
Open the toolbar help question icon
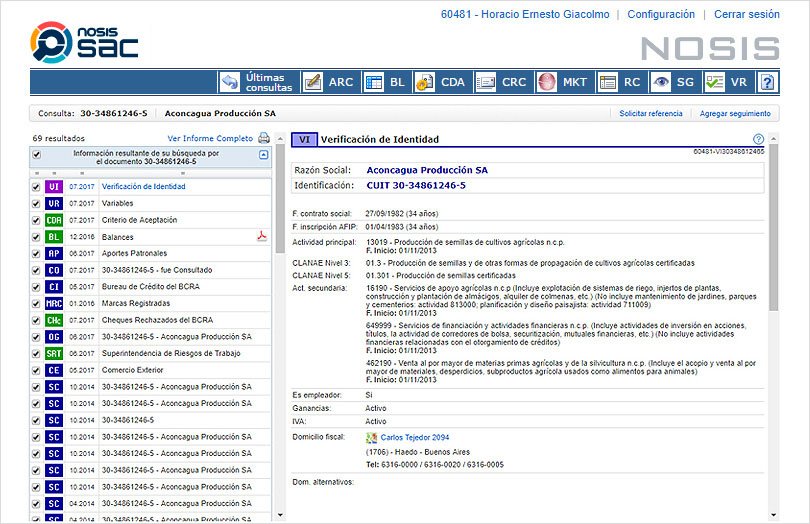pos(768,82)
